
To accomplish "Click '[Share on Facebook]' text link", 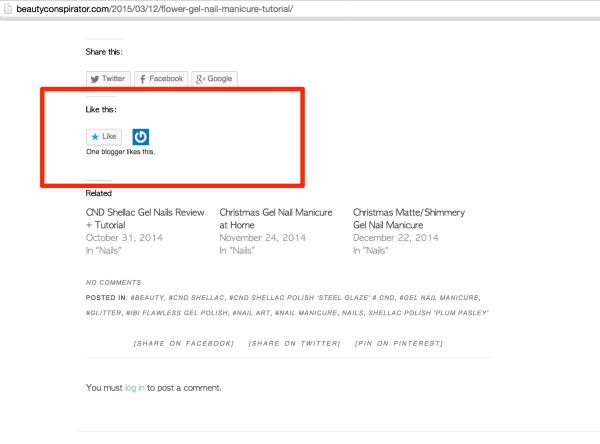I will [x=184, y=343].
